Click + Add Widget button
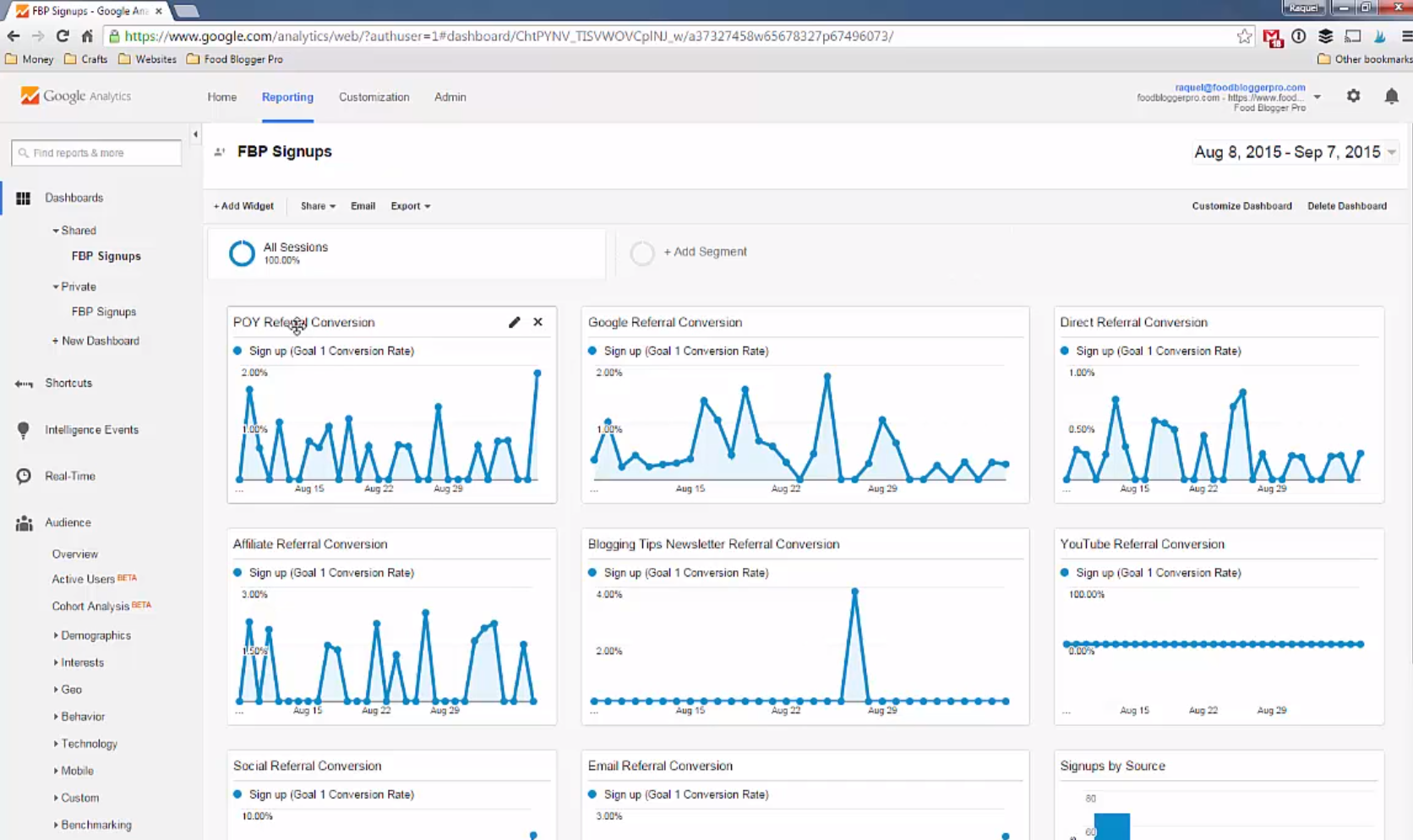1413x840 pixels. click(243, 206)
